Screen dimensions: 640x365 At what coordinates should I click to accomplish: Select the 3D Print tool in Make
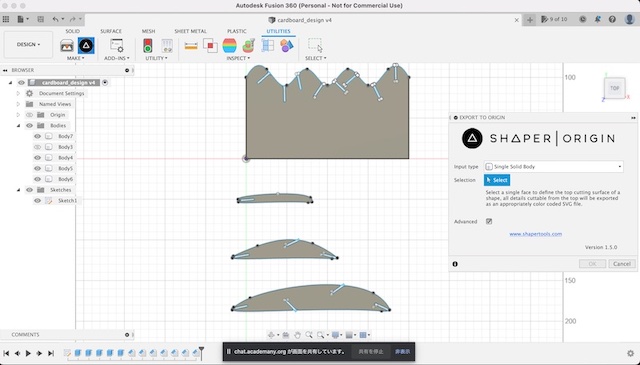pyautogui.click(x=67, y=46)
